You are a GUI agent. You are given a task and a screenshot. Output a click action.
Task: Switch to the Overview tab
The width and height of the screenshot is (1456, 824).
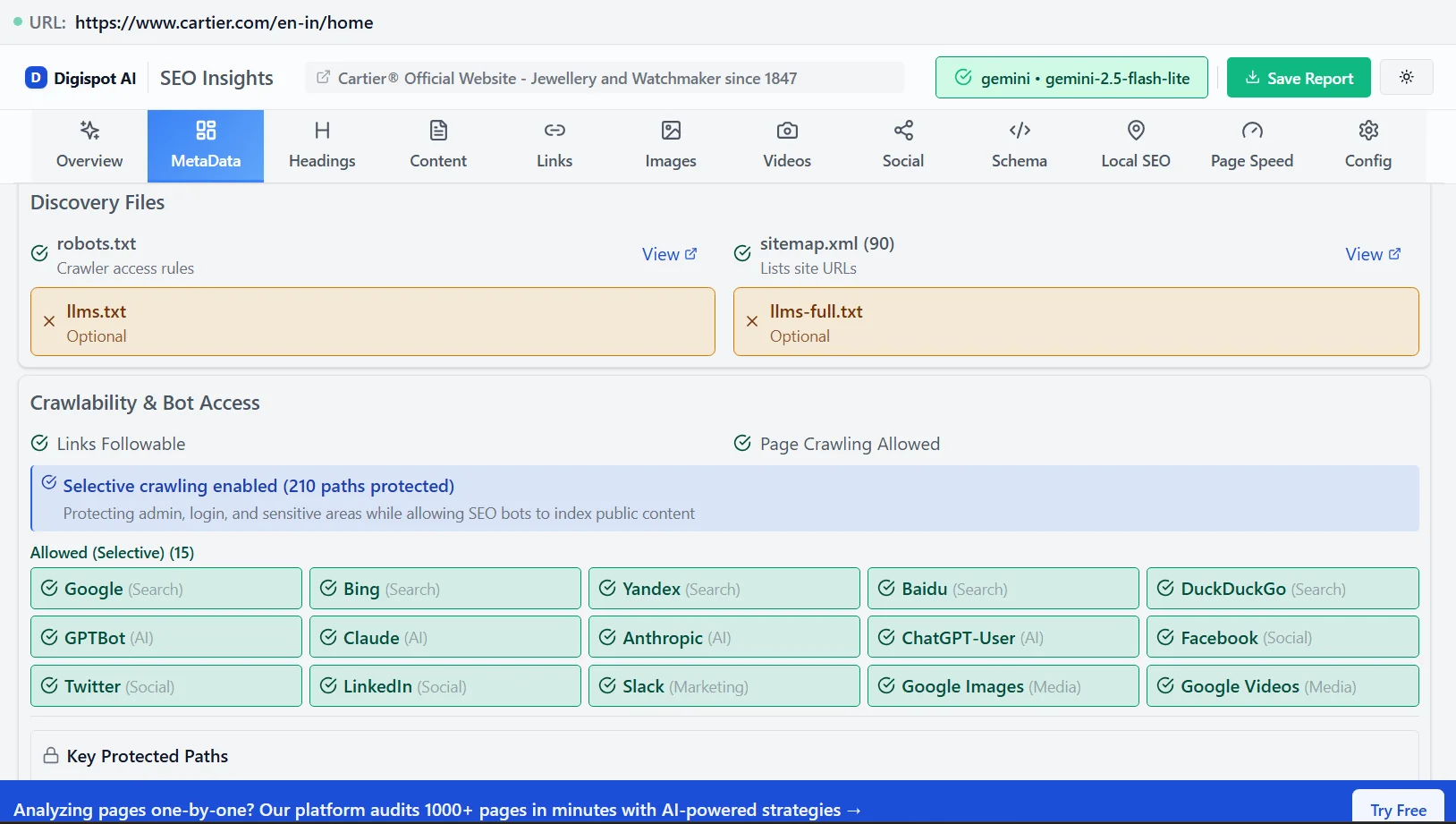click(89, 146)
